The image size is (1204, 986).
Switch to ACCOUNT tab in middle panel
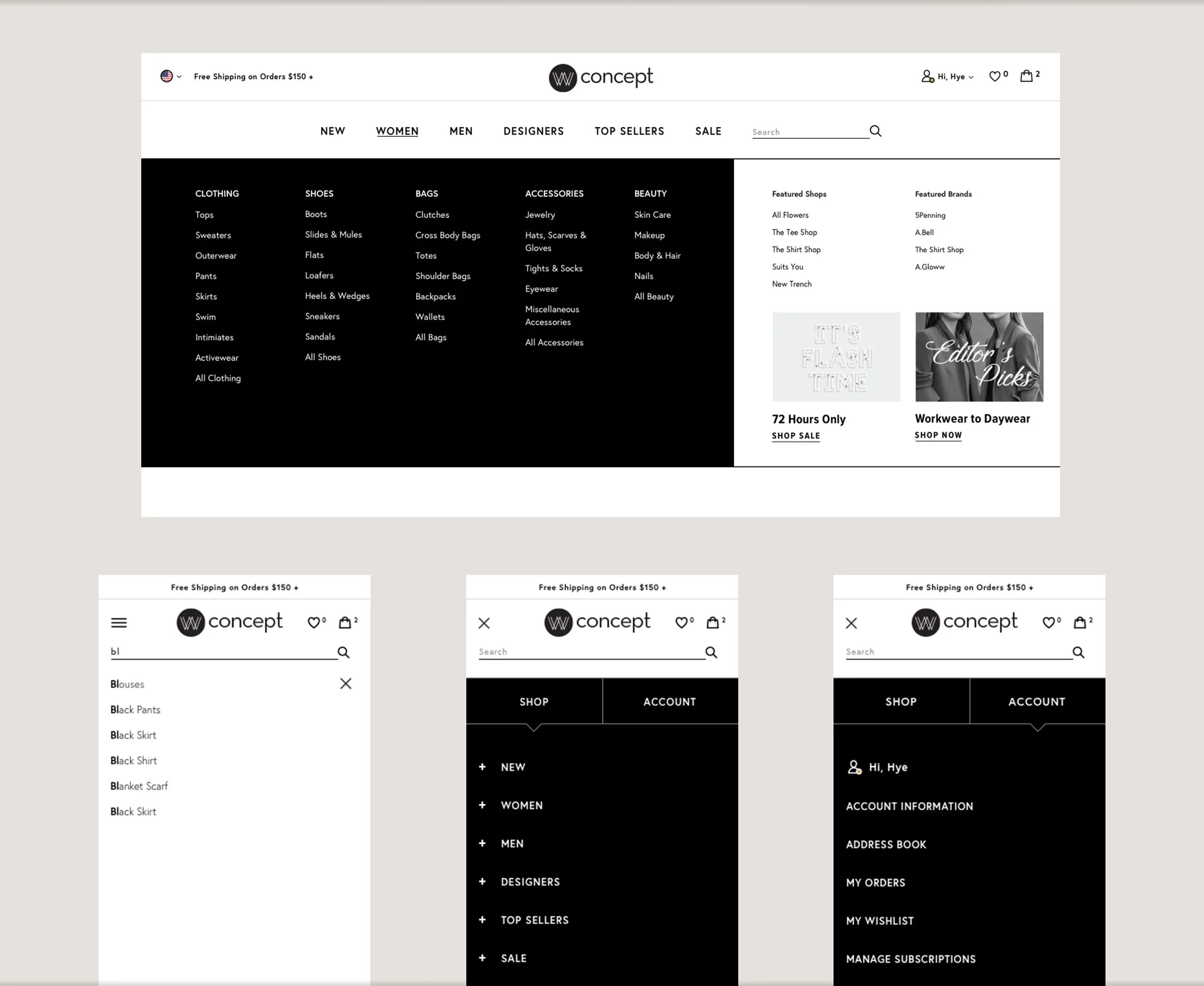669,701
